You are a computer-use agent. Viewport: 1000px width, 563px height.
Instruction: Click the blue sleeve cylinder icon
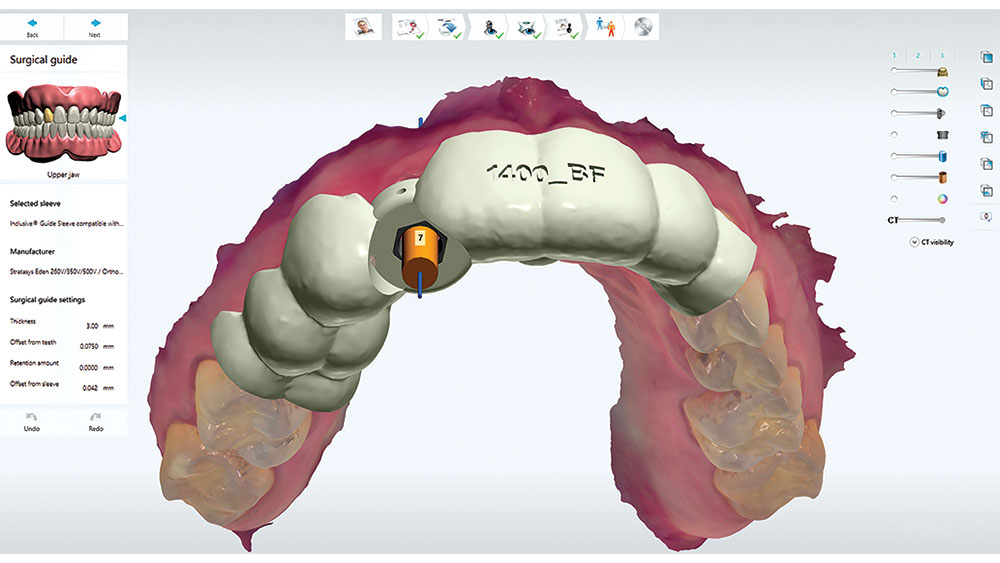click(x=943, y=156)
